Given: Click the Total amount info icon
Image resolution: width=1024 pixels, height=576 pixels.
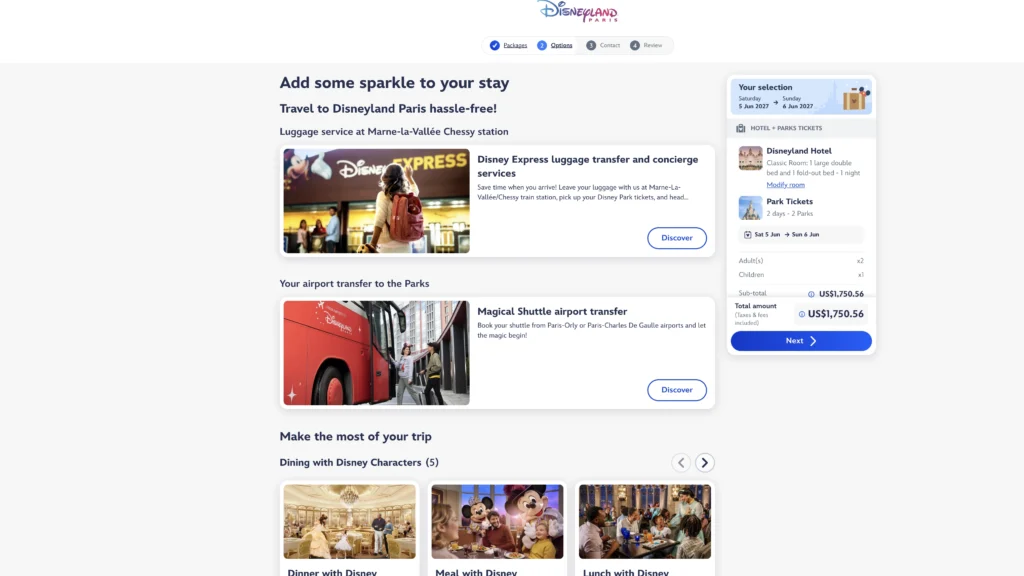Looking at the screenshot, I should coord(801,314).
